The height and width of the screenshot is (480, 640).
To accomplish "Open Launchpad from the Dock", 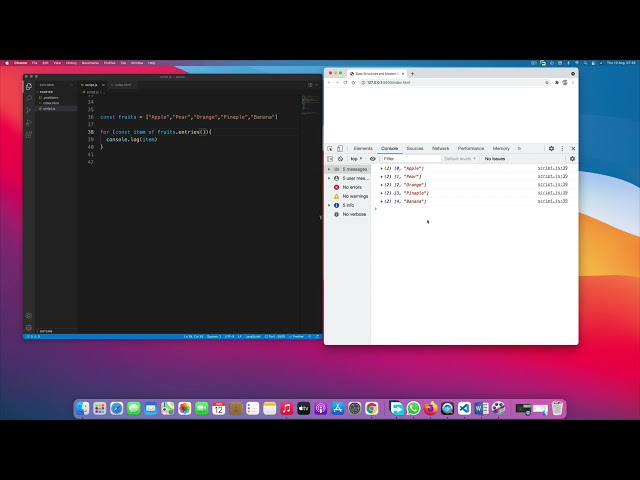I will [x=100, y=408].
